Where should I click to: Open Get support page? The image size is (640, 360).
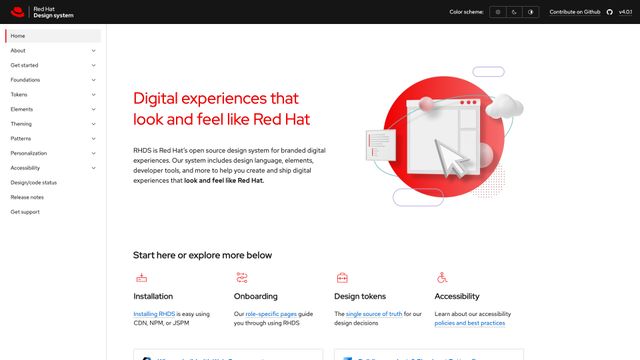pyautogui.click(x=25, y=212)
